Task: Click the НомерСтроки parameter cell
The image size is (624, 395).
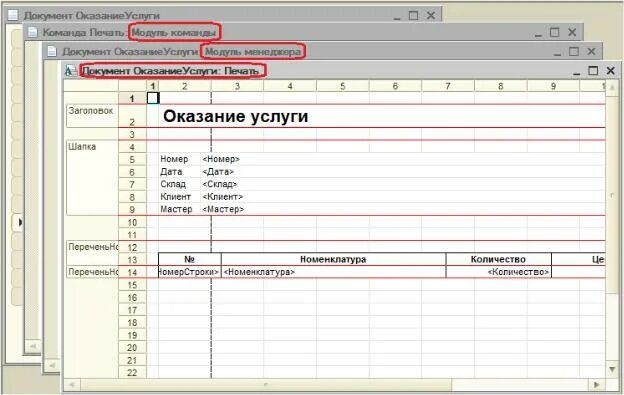Action: click(x=190, y=272)
